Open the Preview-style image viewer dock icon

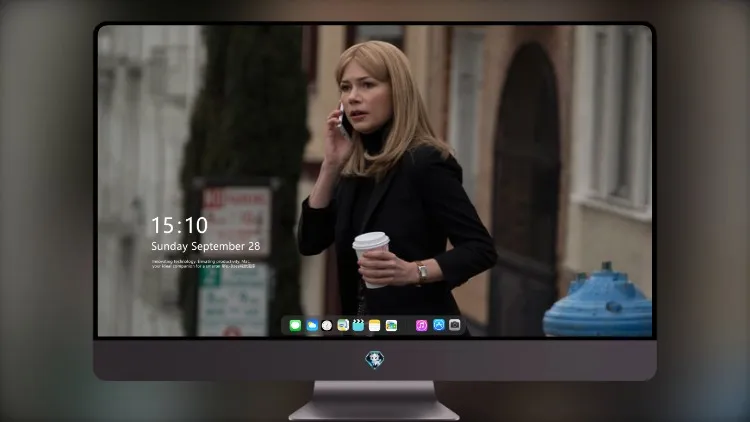coord(343,325)
